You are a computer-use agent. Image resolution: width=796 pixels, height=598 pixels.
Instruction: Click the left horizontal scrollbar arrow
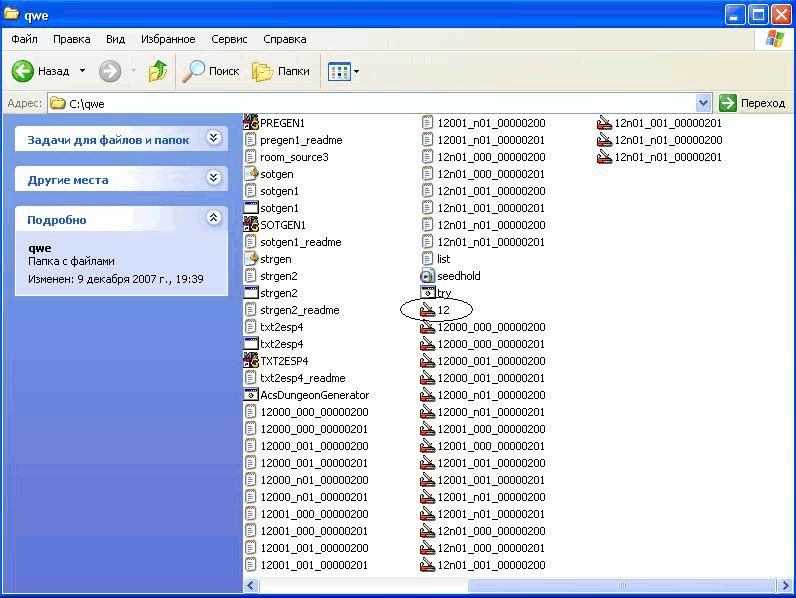coord(250,585)
